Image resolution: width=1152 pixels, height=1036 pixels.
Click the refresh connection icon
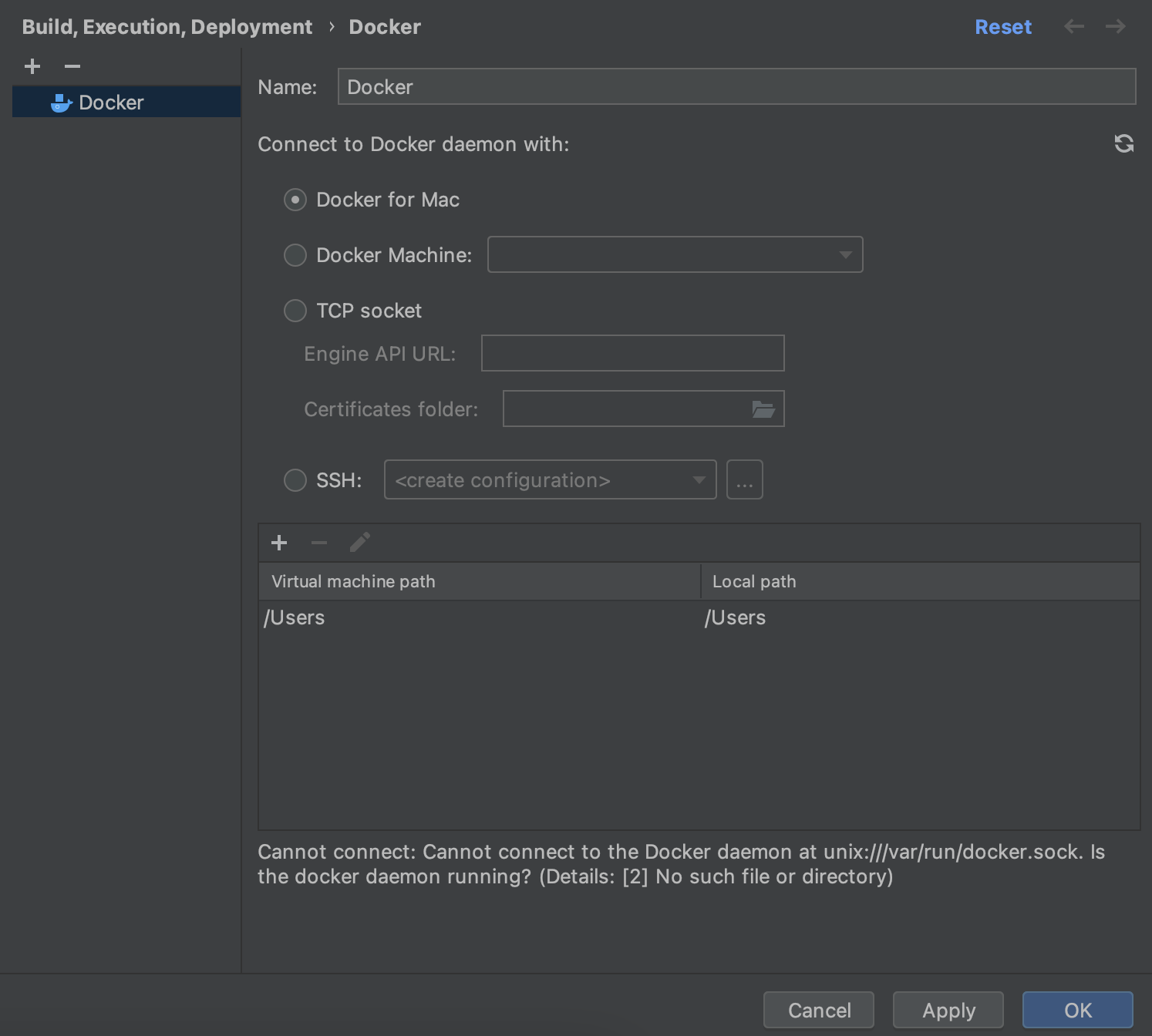point(1124,143)
